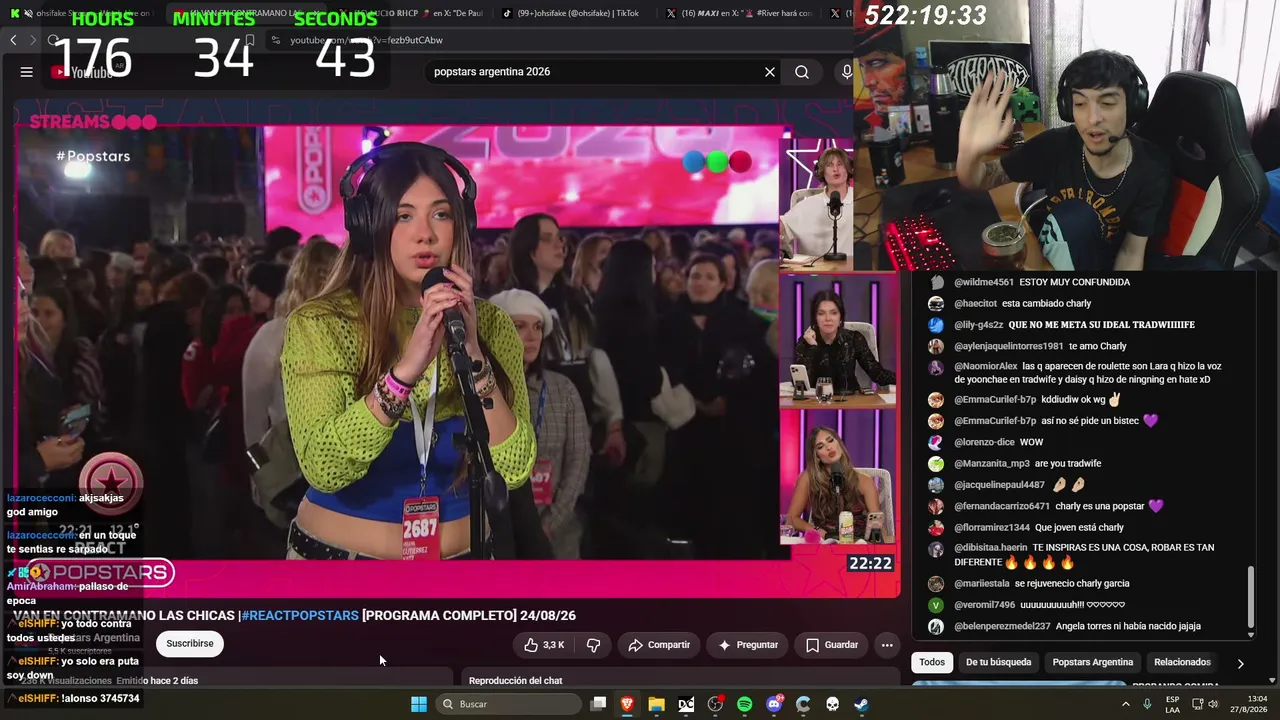Image resolution: width=1280 pixels, height=720 pixels.
Task: Open the skull icon app on taskbar
Action: (x=832, y=704)
